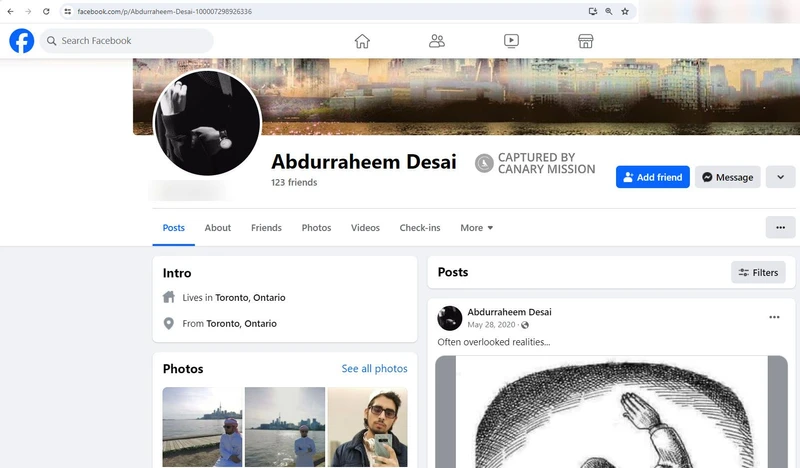The height and width of the screenshot is (468, 800).
Task: Click the Search Facebook field
Action: tap(127, 41)
